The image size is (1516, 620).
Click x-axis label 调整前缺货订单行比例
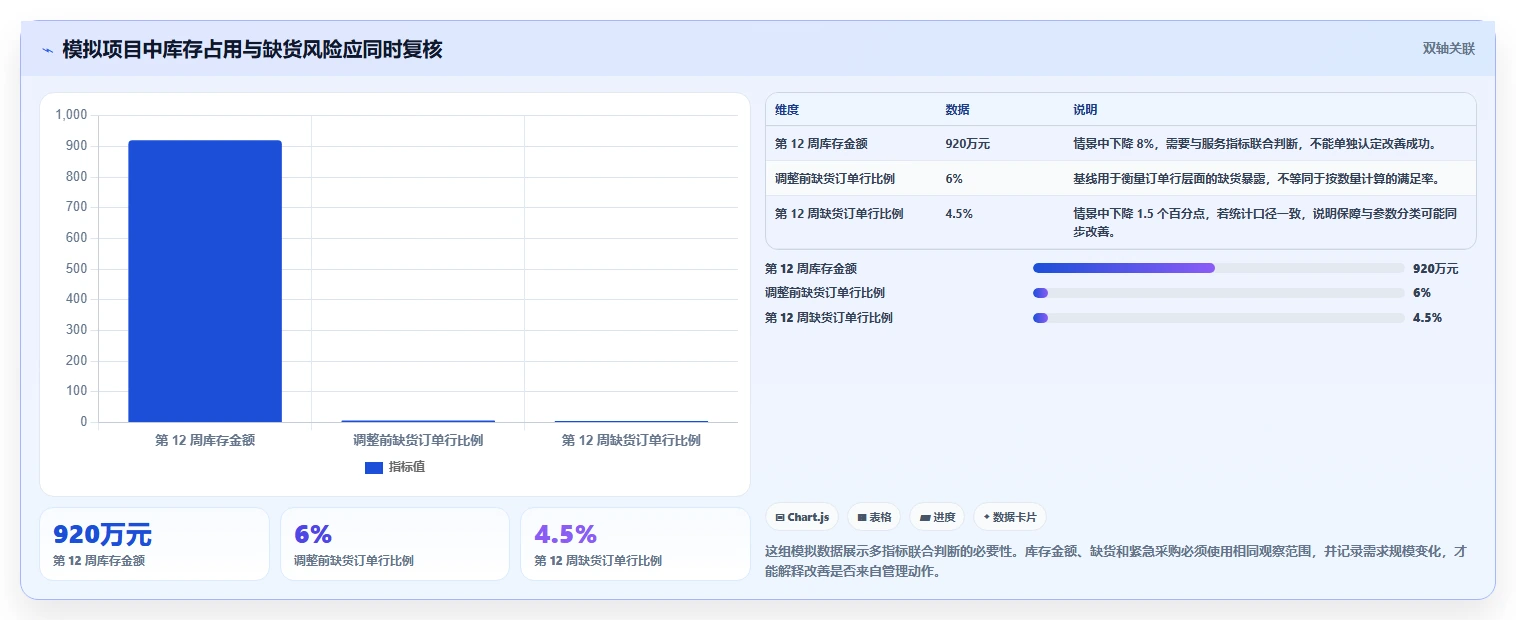coord(418,440)
